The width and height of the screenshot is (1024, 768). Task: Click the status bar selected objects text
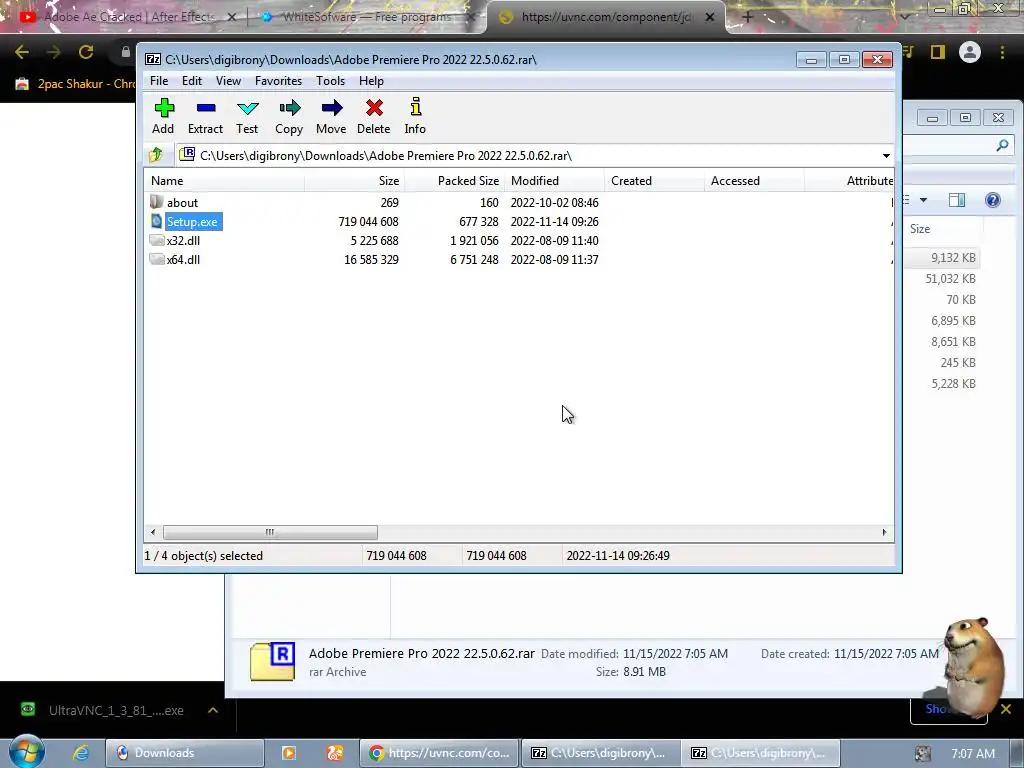(204, 556)
